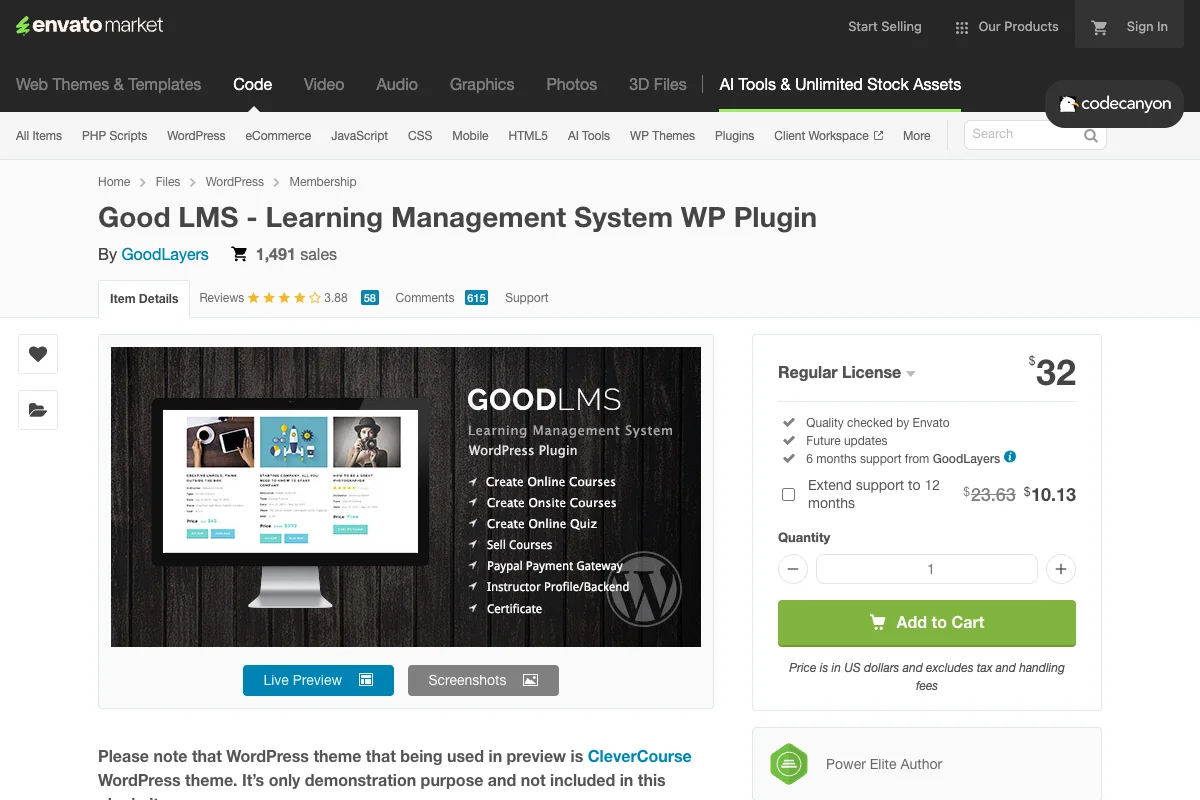The width and height of the screenshot is (1200, 800).
Task: Open Mobile subcategory
Action: (x=470, y=136)
